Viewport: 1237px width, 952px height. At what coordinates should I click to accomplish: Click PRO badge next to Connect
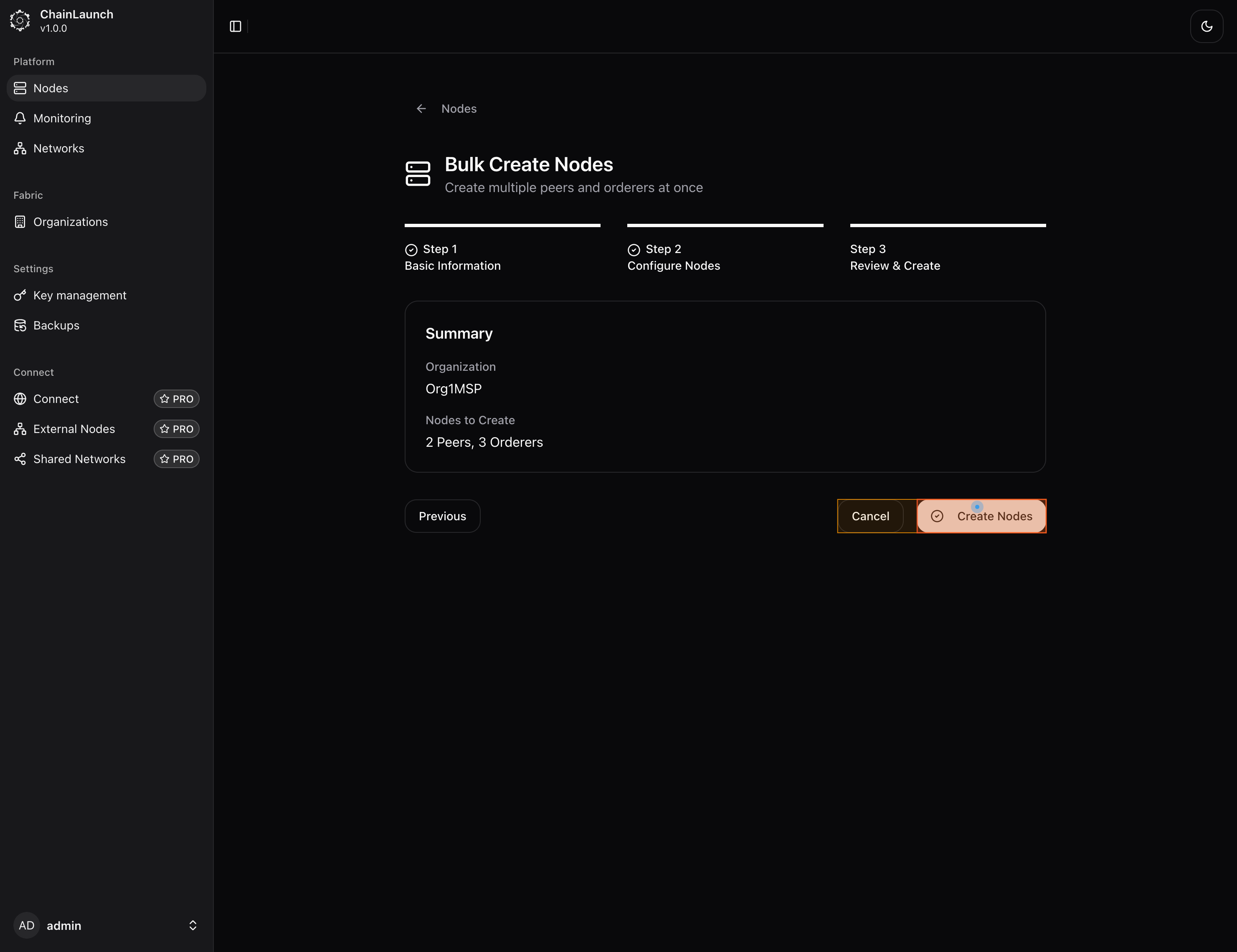coord(176,399)
